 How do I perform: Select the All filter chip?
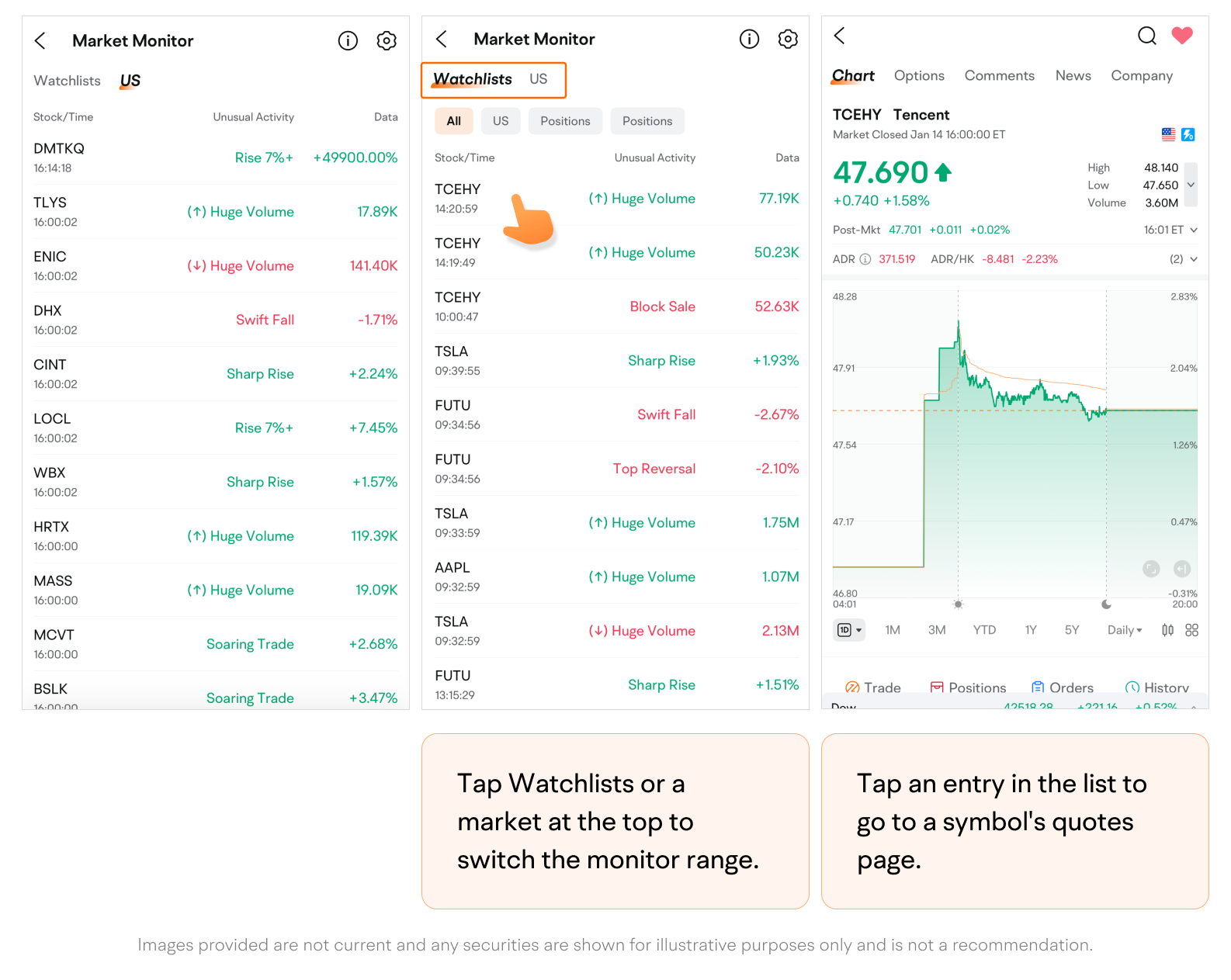point(453,121)
